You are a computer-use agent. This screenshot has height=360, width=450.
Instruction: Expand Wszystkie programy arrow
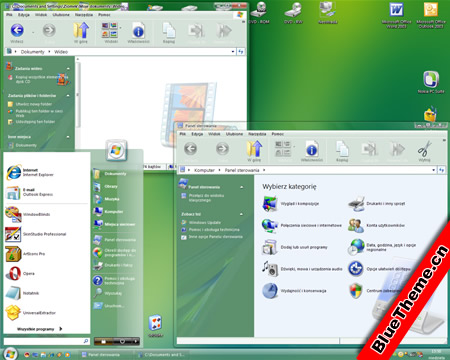coord(61,329)
